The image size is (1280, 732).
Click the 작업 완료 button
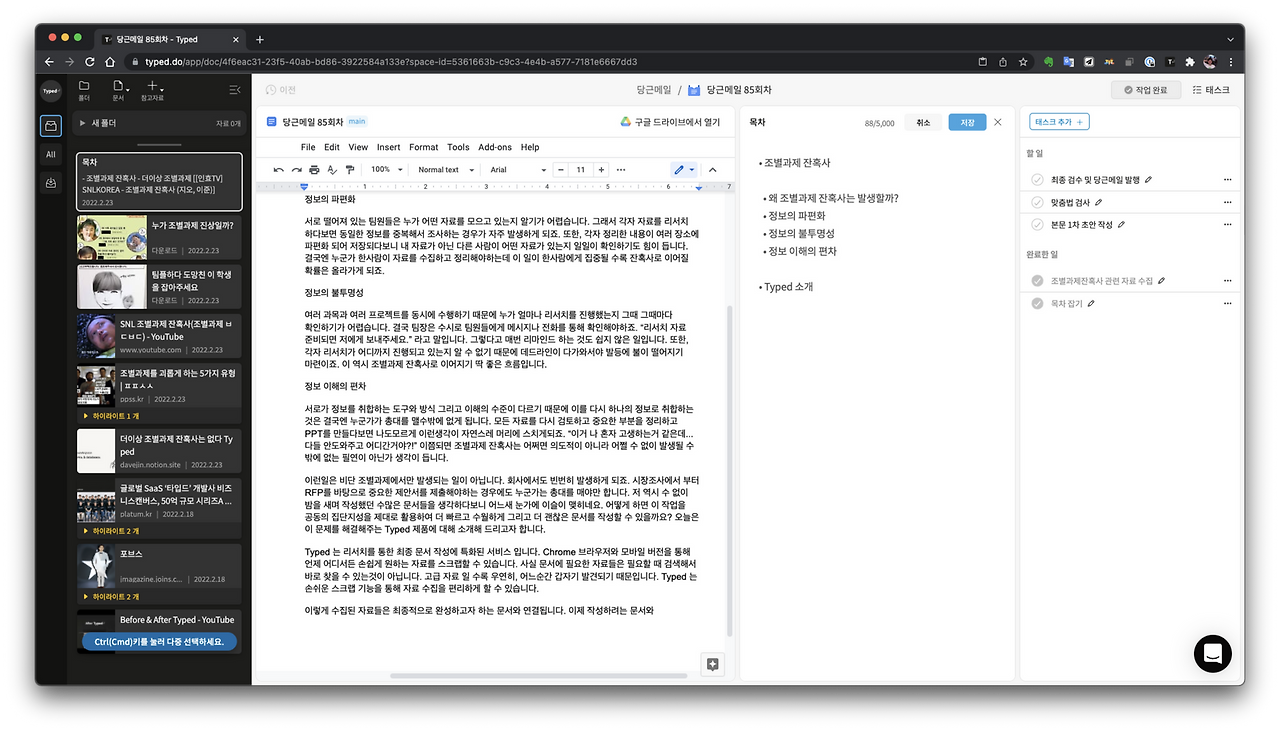click(x=1145, y=90)
